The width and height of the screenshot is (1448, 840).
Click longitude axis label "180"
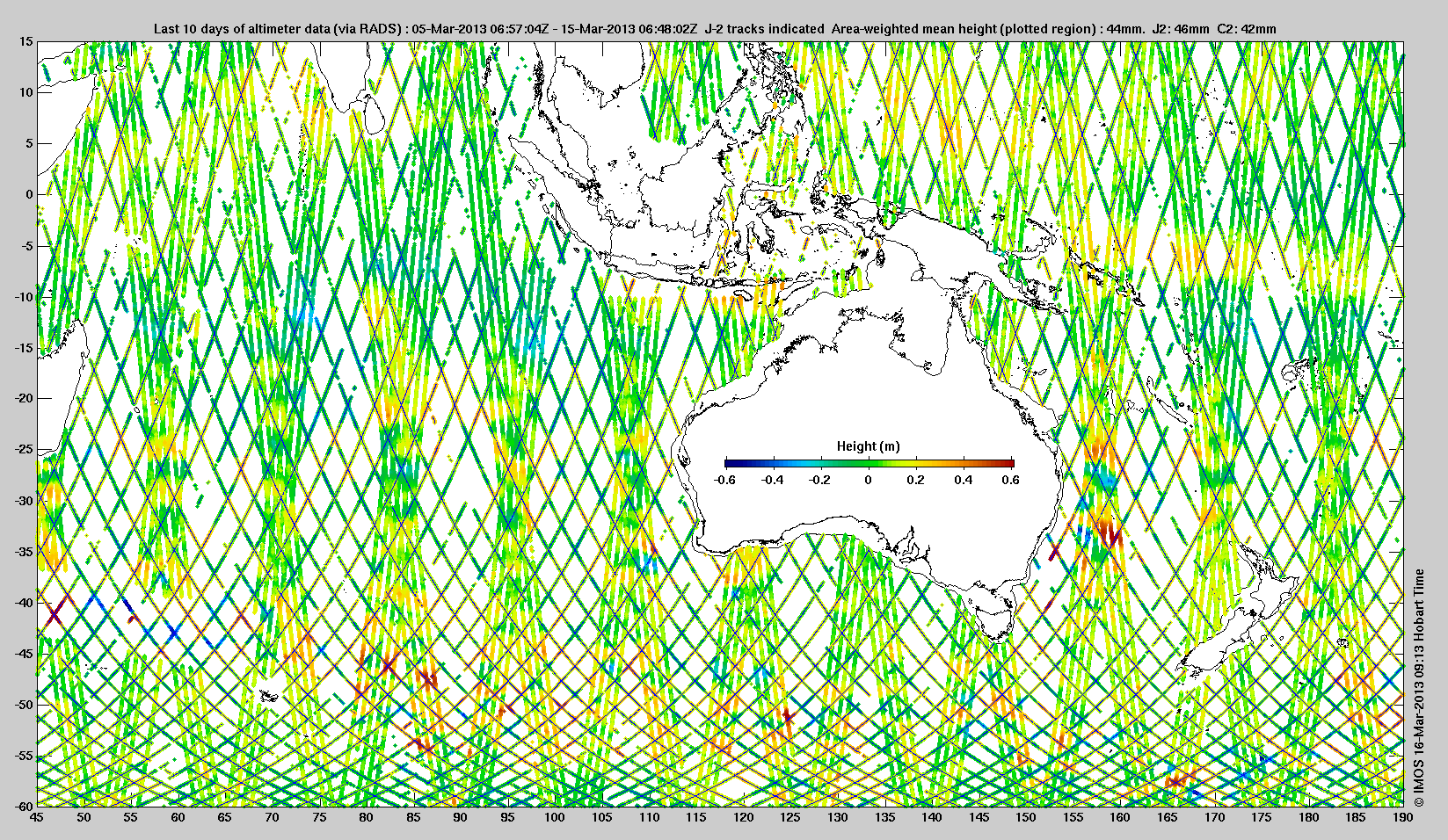click(x=1309, y=817)
